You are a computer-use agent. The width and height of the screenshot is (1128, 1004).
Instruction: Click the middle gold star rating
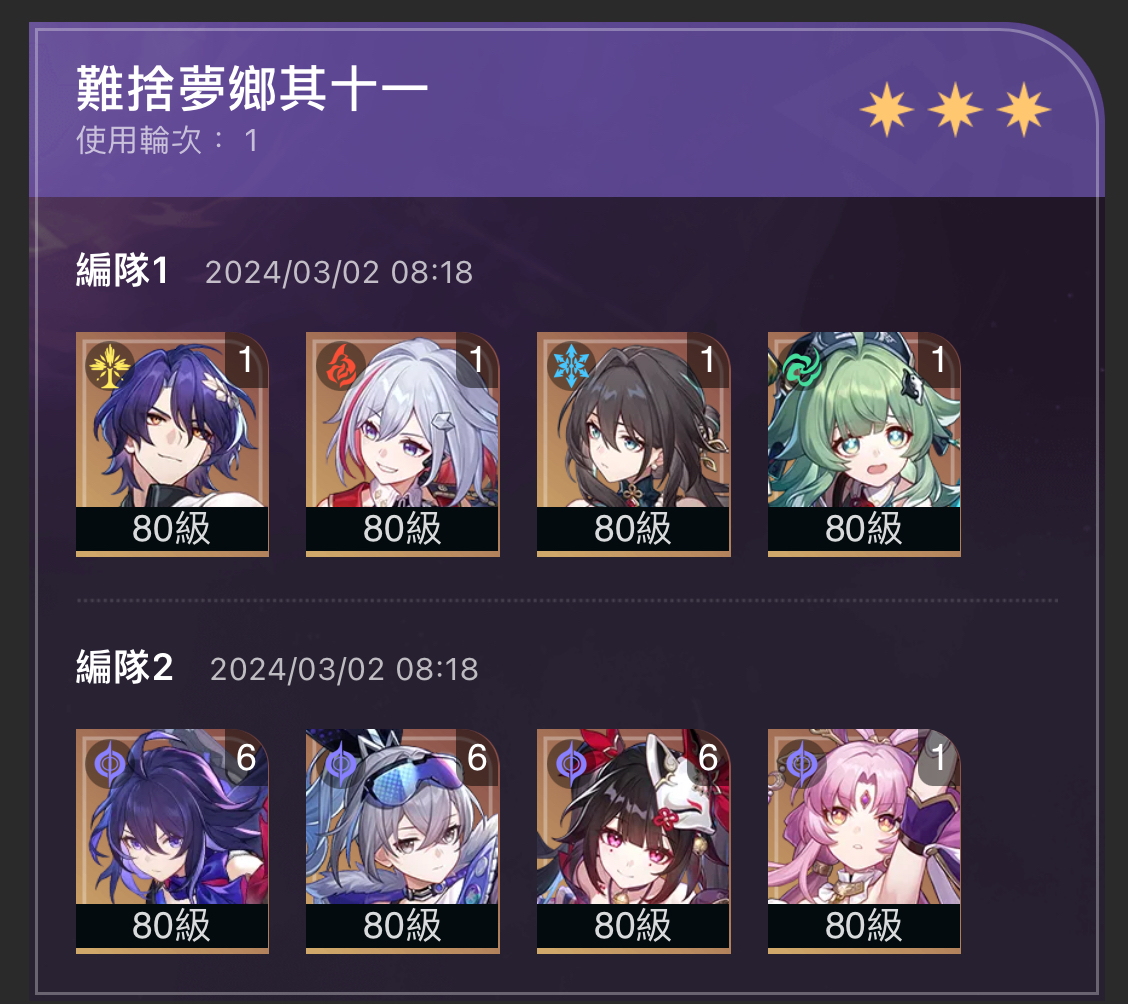point(955,109)
